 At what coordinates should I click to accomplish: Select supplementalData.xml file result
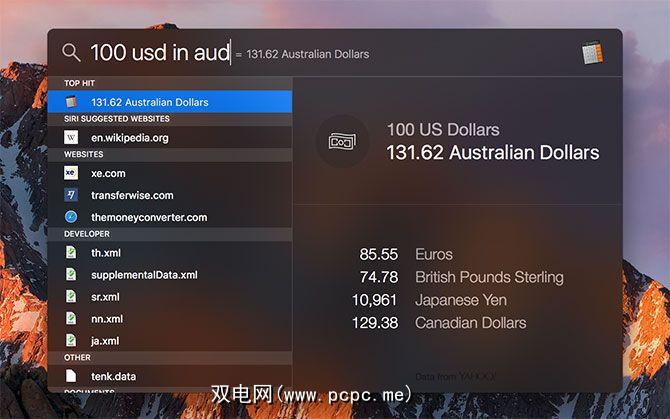(170, 275)
